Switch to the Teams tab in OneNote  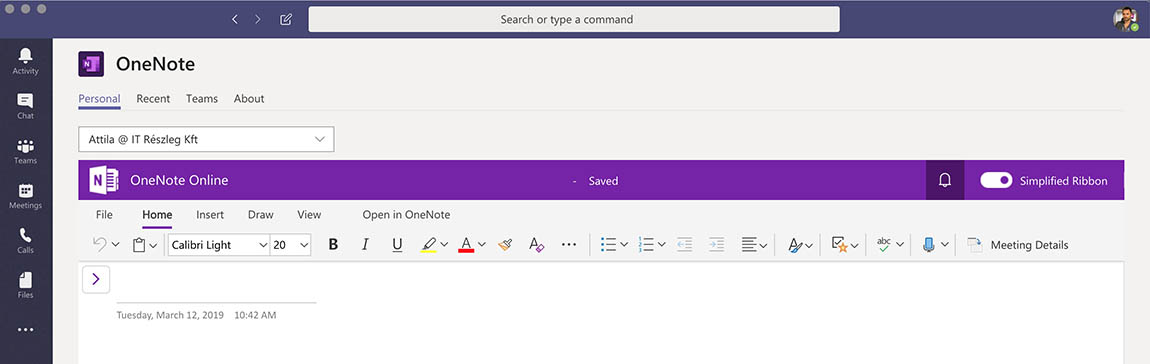pyautogui.click(x=202, y=98)
